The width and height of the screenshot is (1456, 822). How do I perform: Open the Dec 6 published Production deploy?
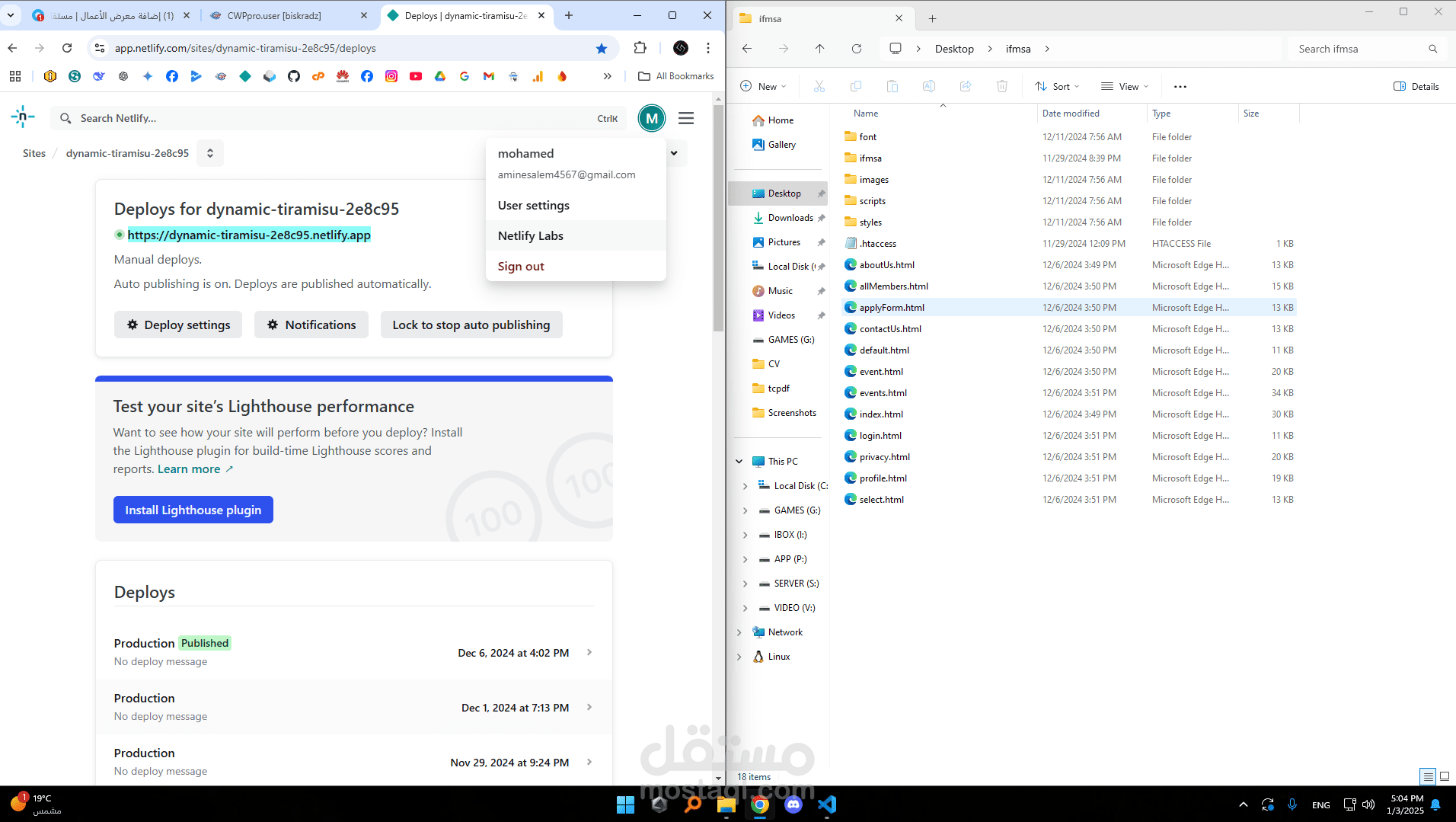[x=353, y=653]
